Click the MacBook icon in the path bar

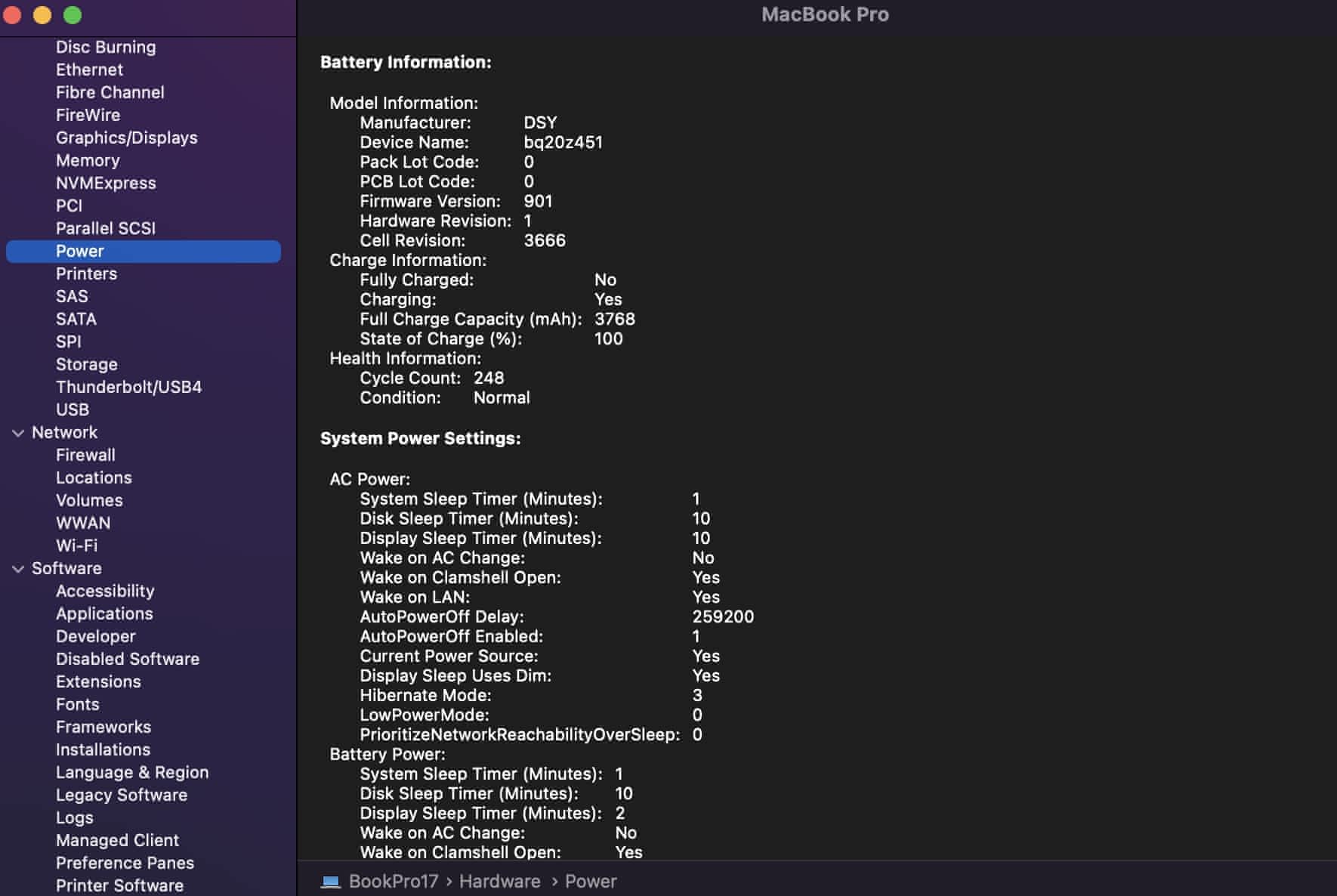pos(331,882)
